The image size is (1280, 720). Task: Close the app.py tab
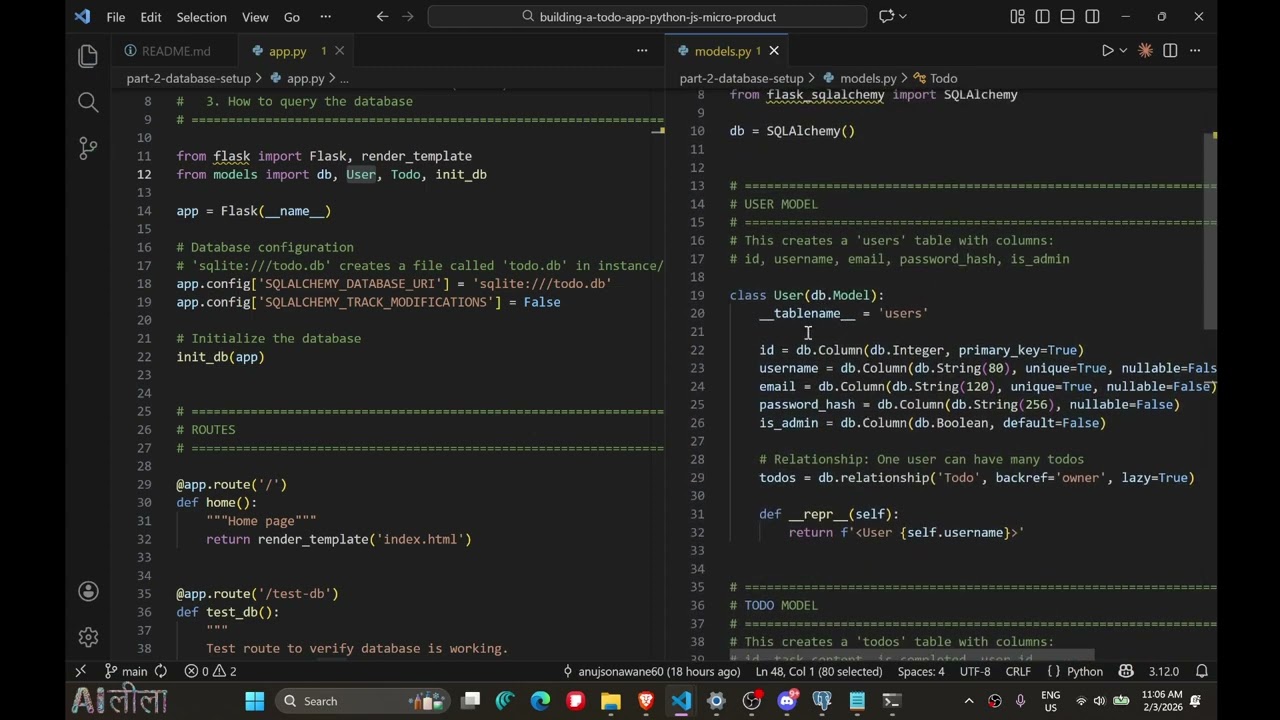click(x=339, y=51)
